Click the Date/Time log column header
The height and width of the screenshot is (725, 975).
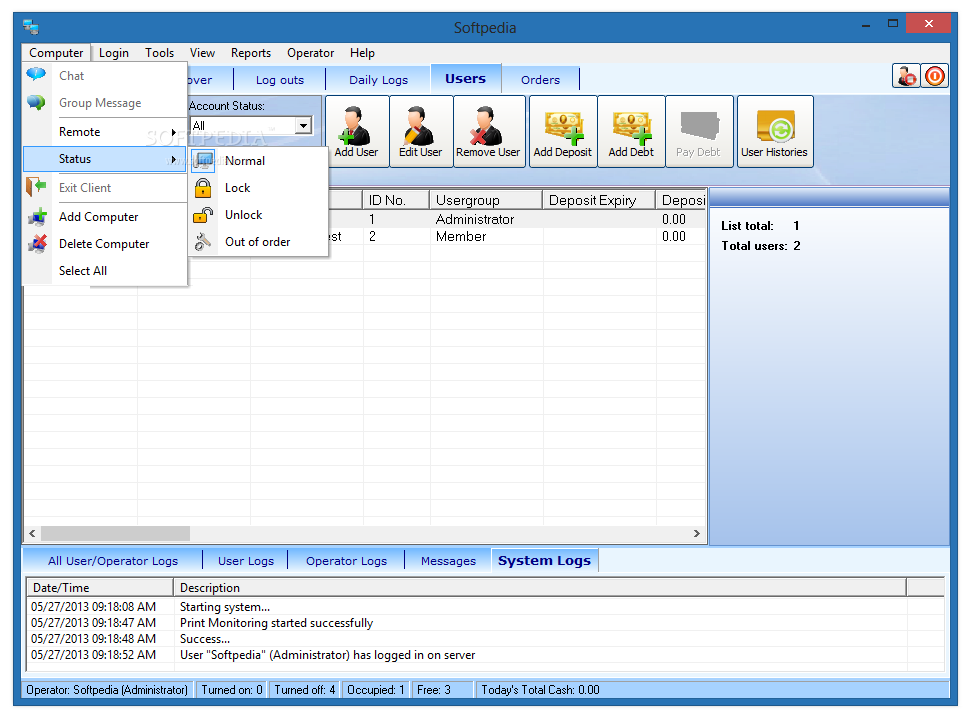point(99,588)
